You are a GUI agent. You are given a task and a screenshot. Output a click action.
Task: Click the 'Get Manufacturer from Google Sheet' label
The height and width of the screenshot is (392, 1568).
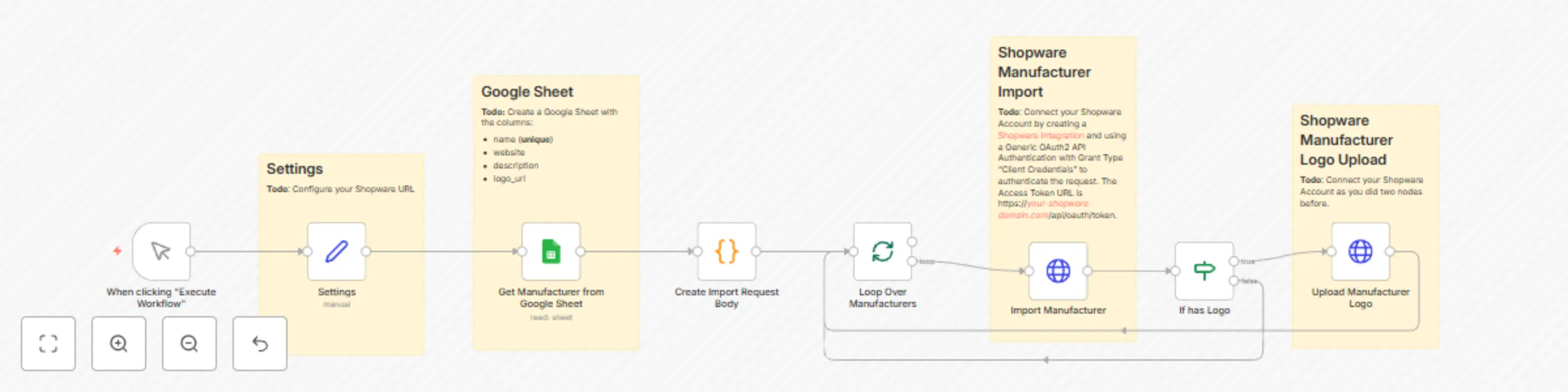tap(551, 297)
